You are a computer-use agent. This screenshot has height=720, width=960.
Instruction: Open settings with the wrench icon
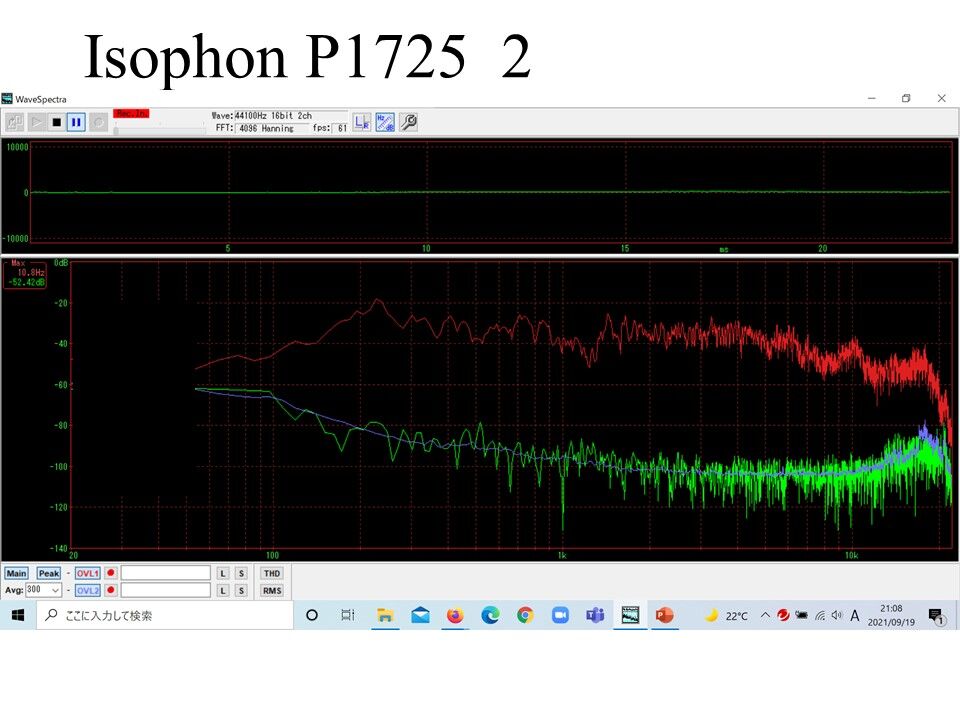tap(408, 122)
